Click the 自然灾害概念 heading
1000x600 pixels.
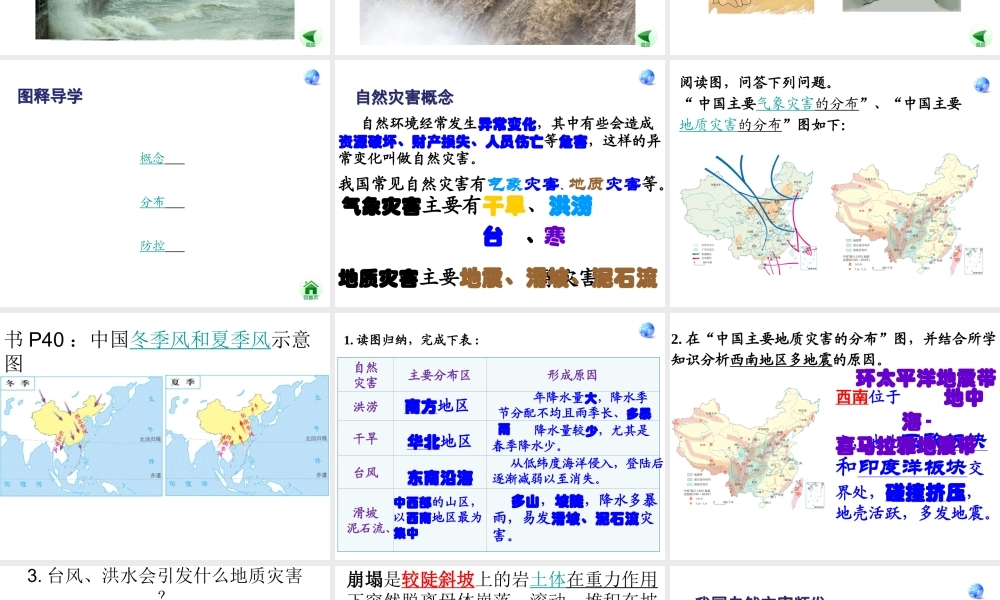tap(404, 98)
